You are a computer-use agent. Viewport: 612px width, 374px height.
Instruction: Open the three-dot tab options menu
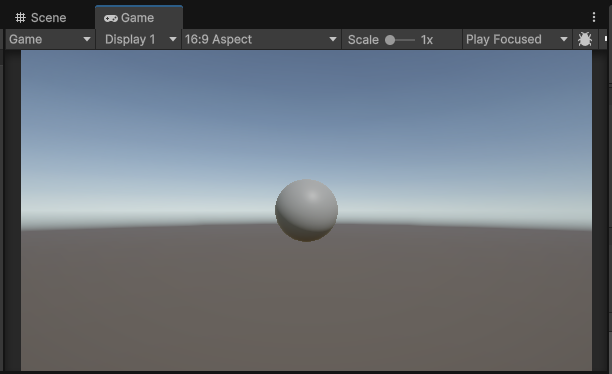pos(594,17)
